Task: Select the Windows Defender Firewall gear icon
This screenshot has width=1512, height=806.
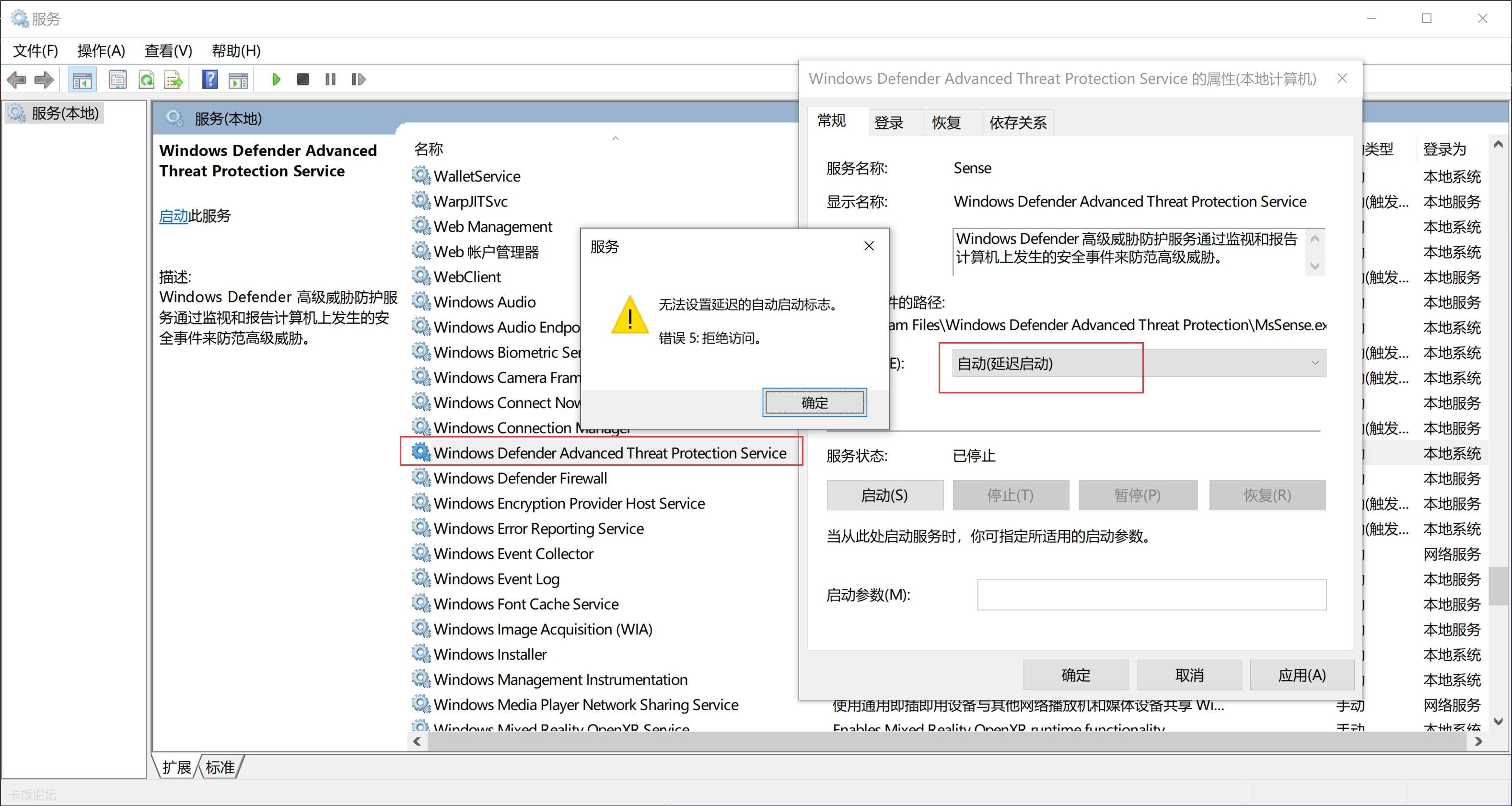Action: coord(421,477)
